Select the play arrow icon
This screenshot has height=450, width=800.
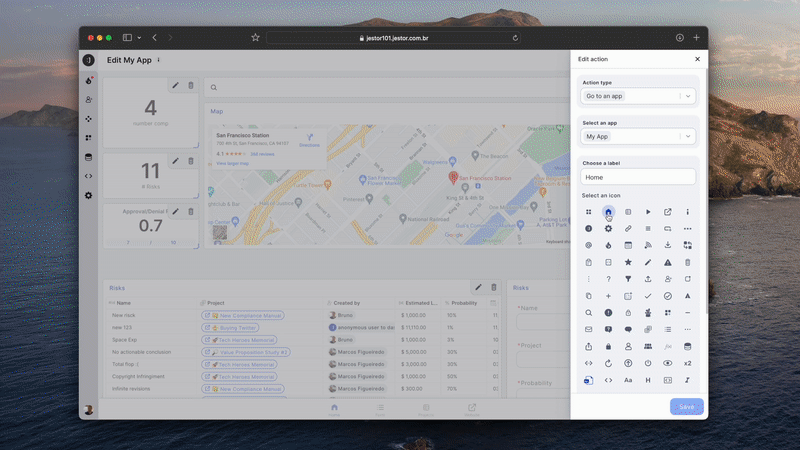pyautogui.click(x=648, y=212)
